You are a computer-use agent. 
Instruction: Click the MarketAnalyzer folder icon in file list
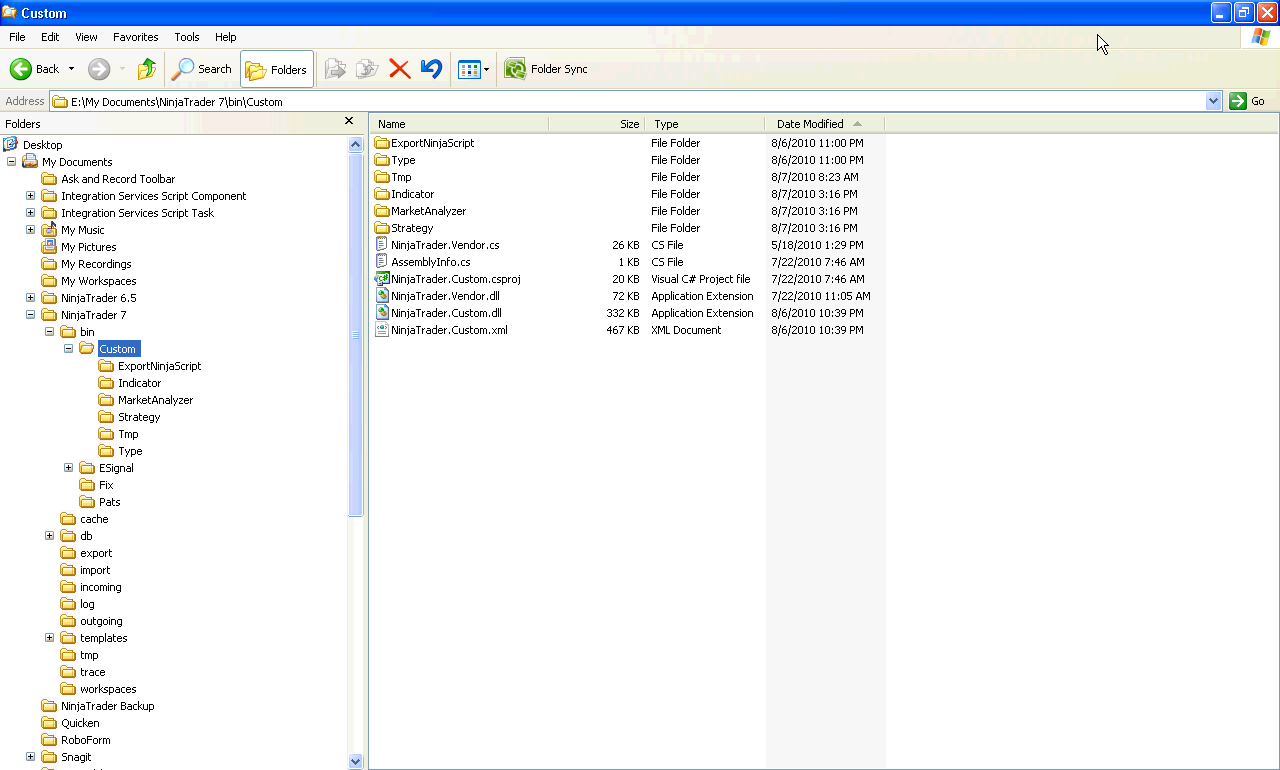(x=382, y=211)
